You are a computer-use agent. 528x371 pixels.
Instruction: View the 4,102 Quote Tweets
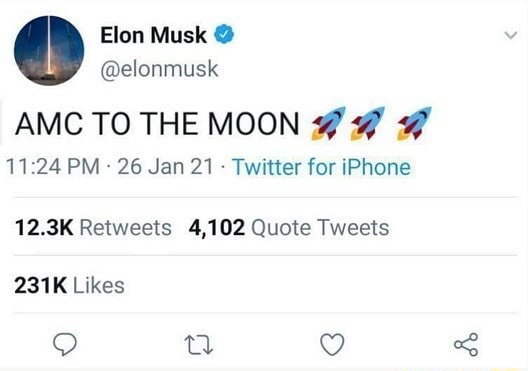[x=289, y=228]
